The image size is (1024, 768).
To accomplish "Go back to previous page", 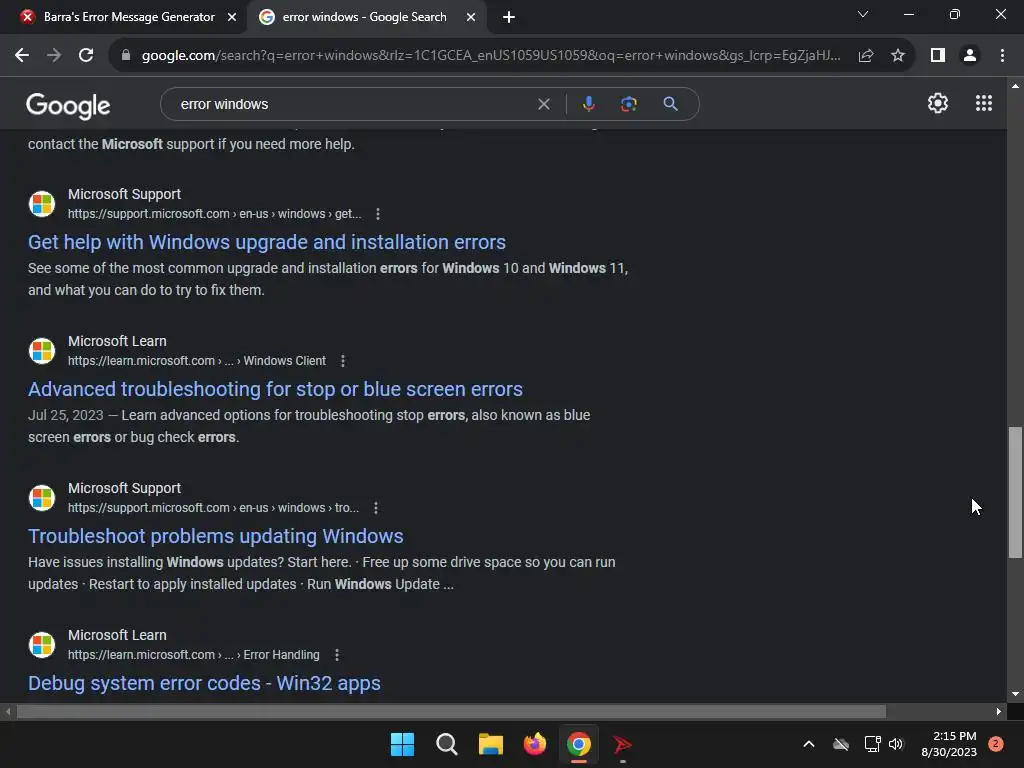I will coord(22,56).
